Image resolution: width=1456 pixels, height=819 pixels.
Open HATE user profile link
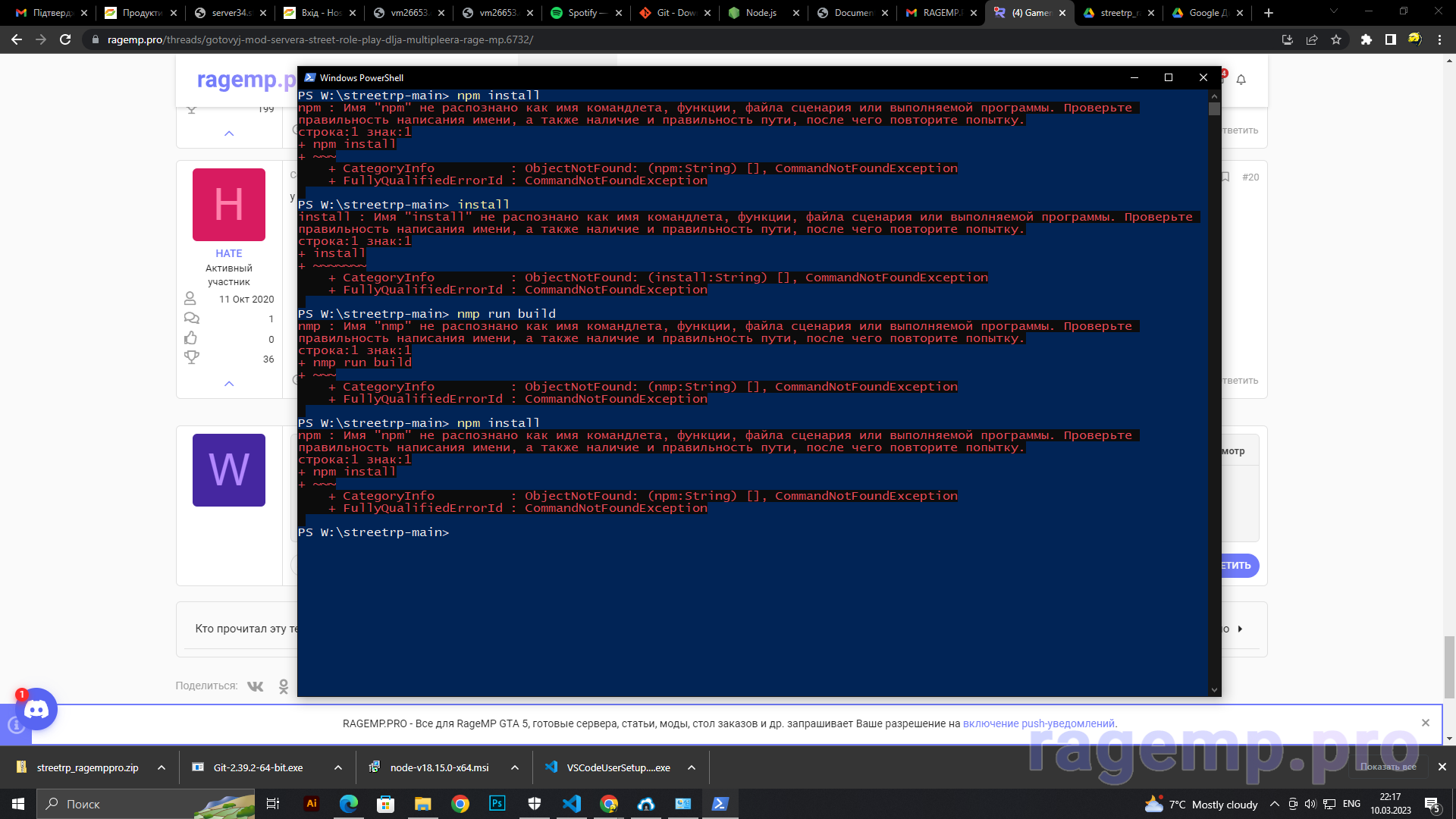228,253
